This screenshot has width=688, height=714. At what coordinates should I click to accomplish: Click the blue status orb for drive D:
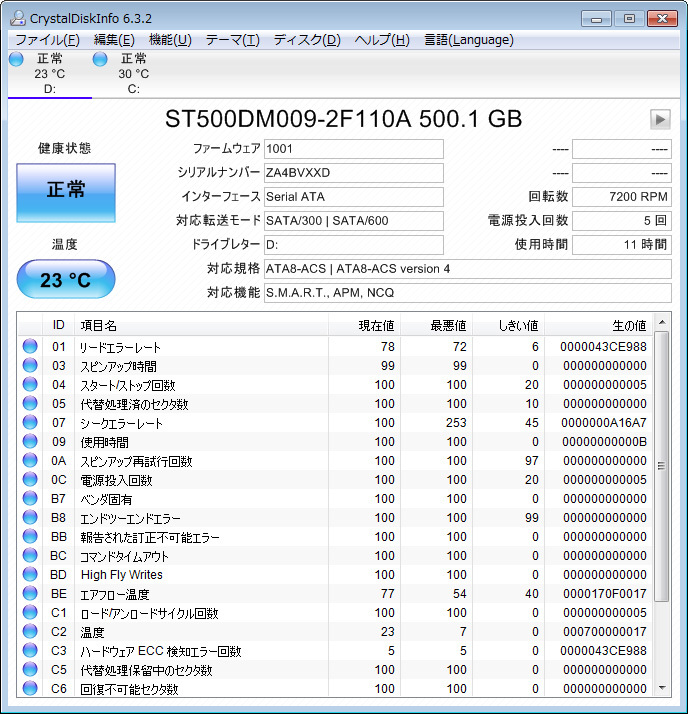pyautogui.click(x=16, y=59)
